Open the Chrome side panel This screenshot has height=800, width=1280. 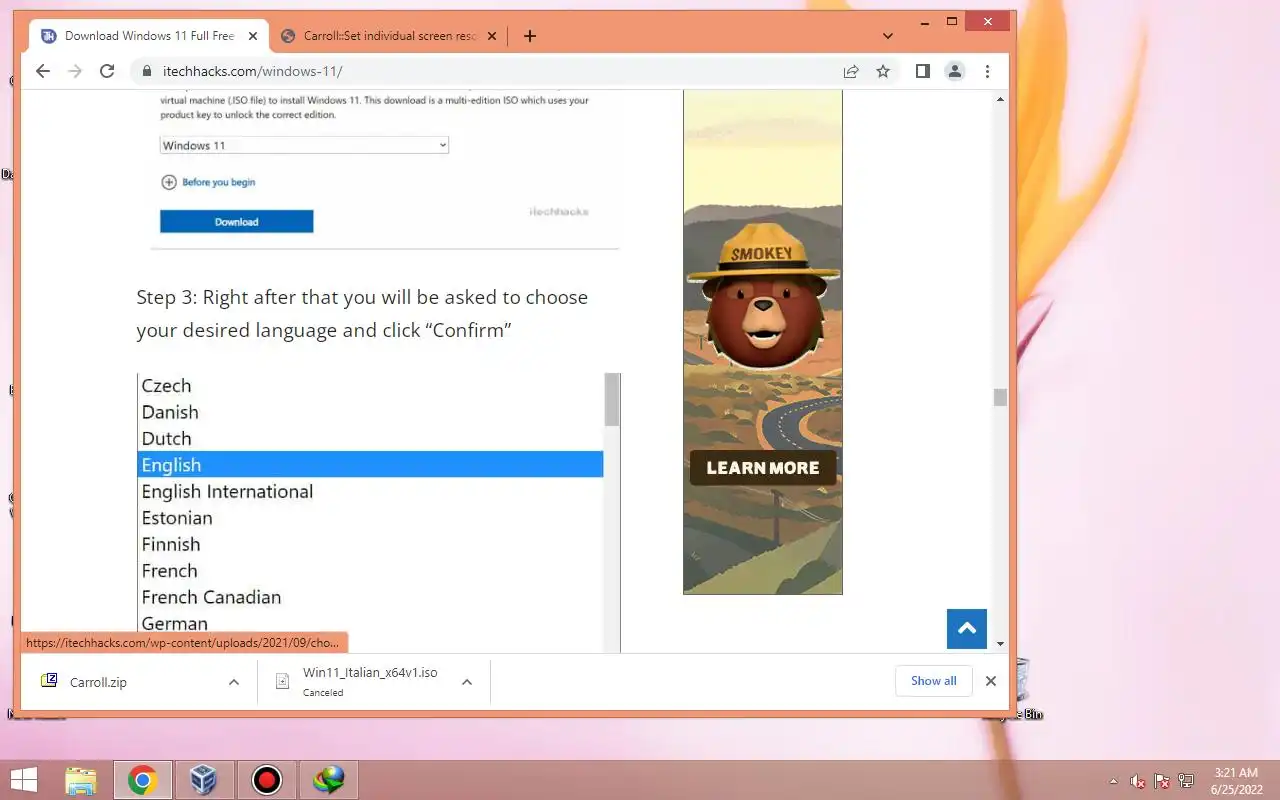point(923,71)
